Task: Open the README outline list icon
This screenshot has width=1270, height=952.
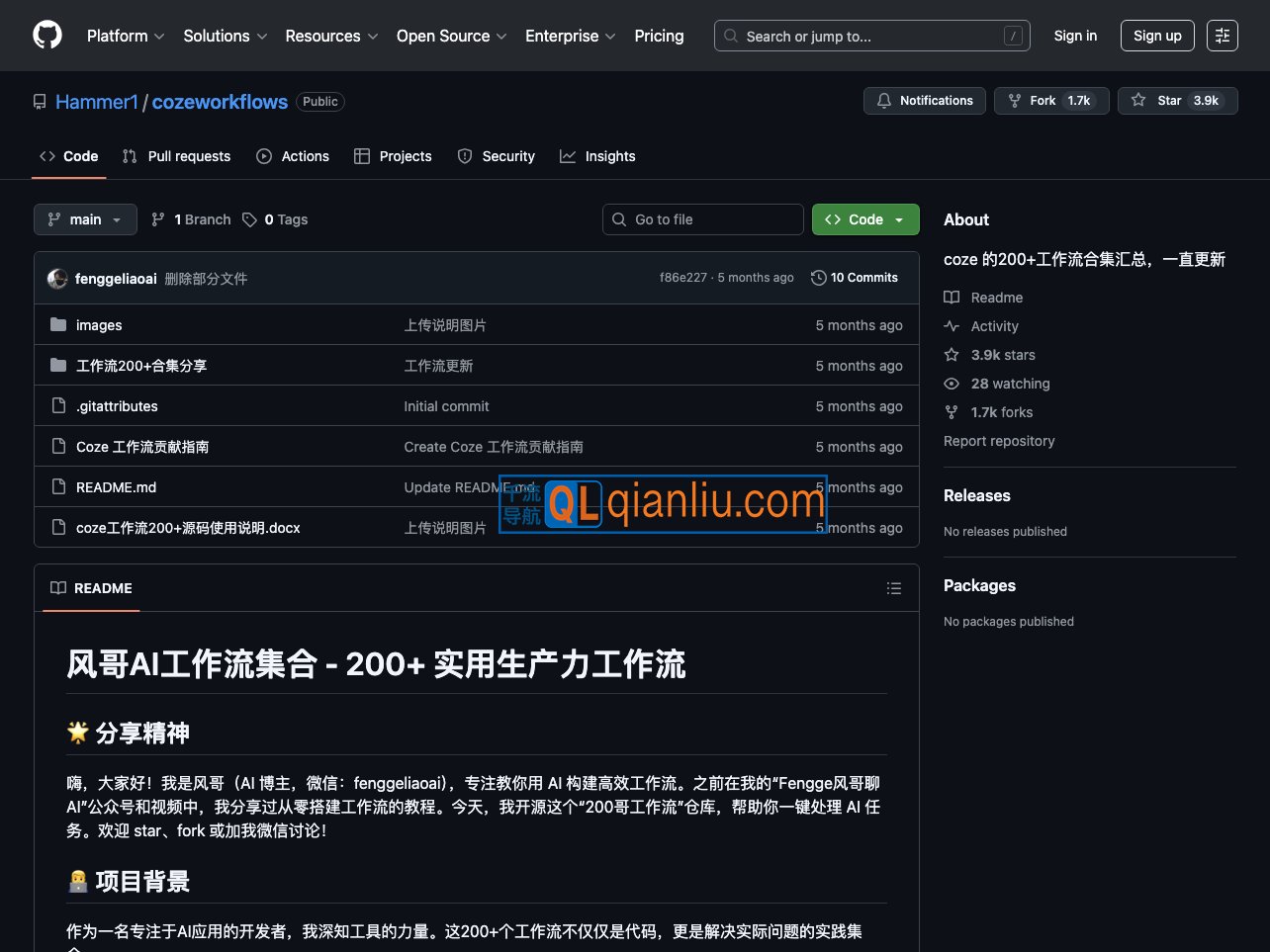Action: 894,587
